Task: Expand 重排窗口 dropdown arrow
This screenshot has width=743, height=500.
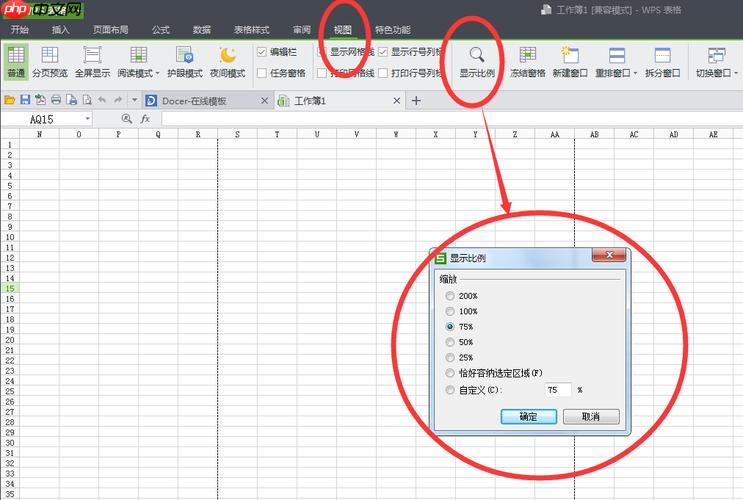Action: (x=635, y=73)
